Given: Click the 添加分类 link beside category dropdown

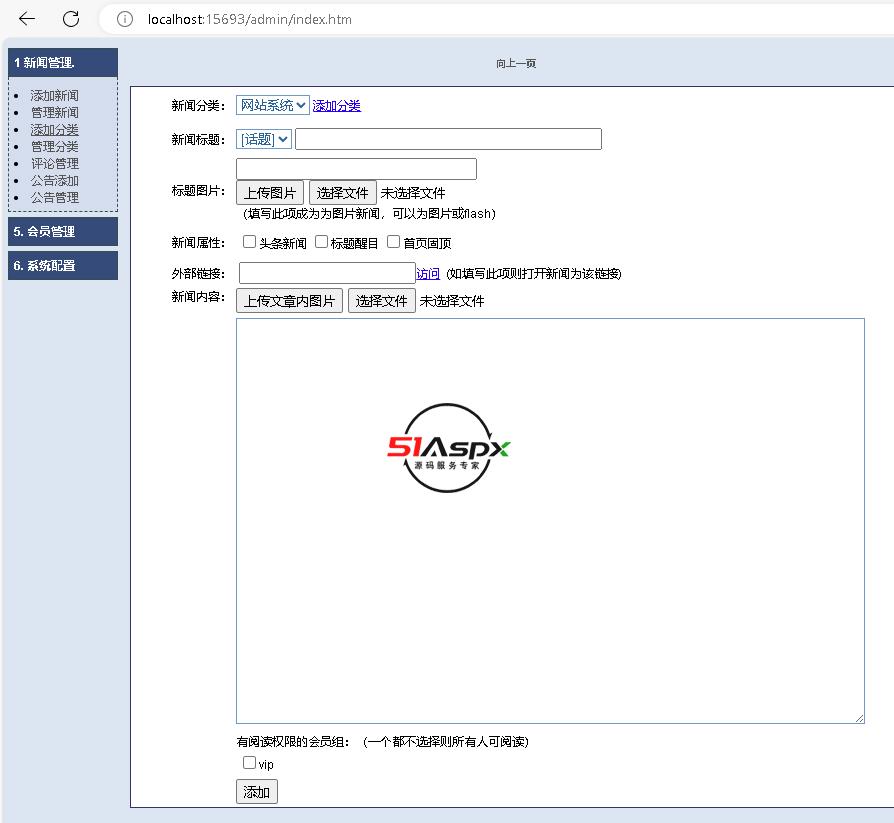Looking at the screenshot, I should point(336,106).
